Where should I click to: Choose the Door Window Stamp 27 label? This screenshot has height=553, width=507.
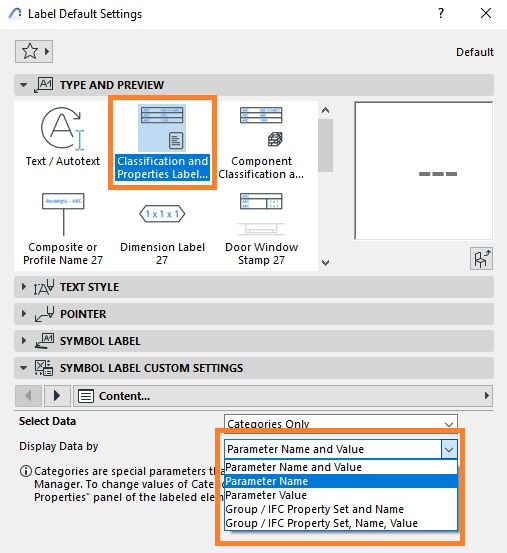tap(261, 229)
